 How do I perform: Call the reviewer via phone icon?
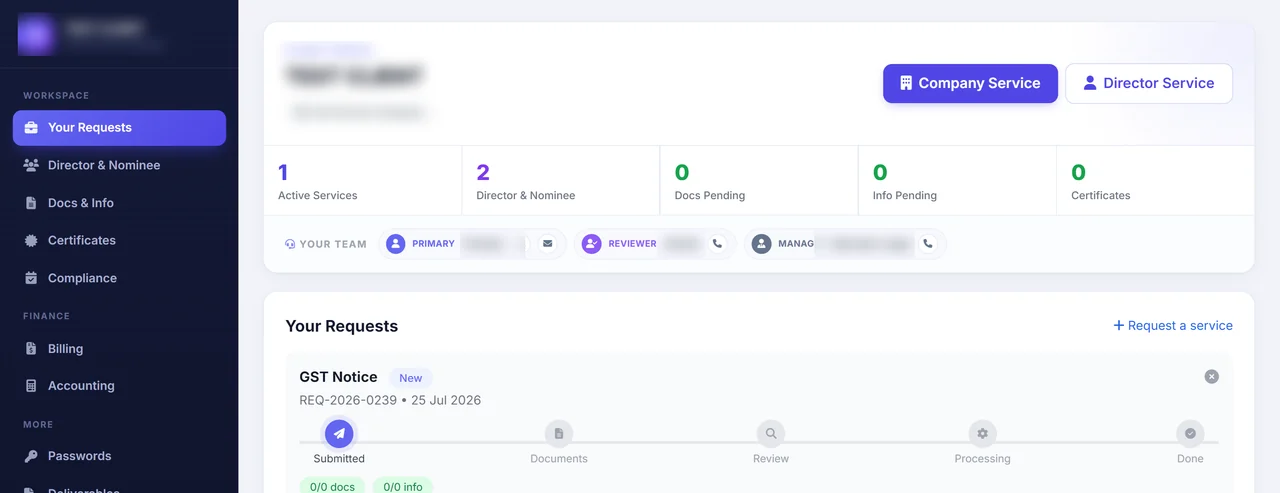coord(717,243)
